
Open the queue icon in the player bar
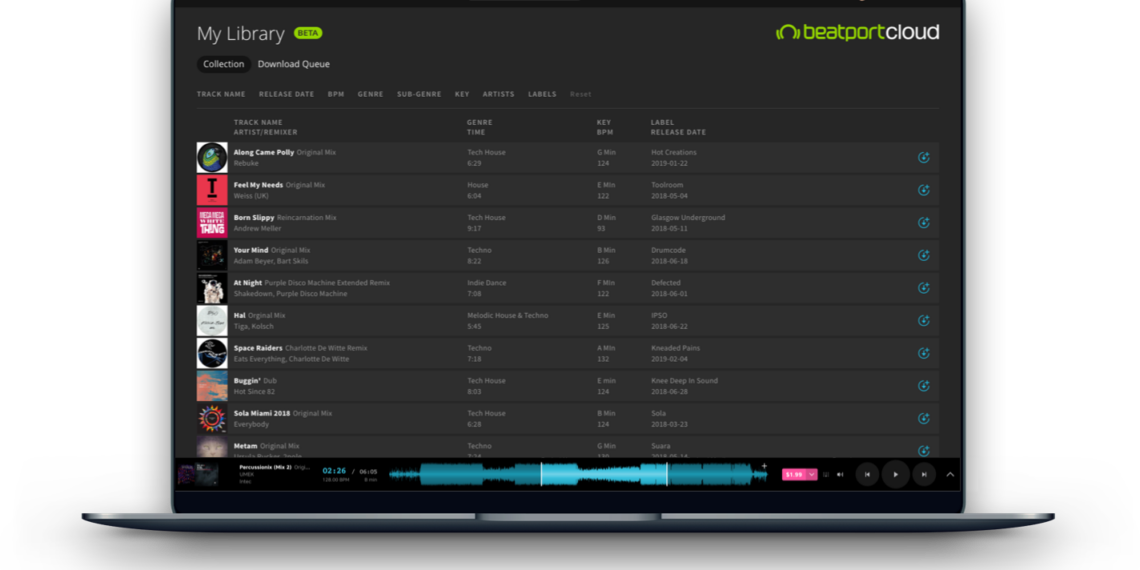pos(826,474)
